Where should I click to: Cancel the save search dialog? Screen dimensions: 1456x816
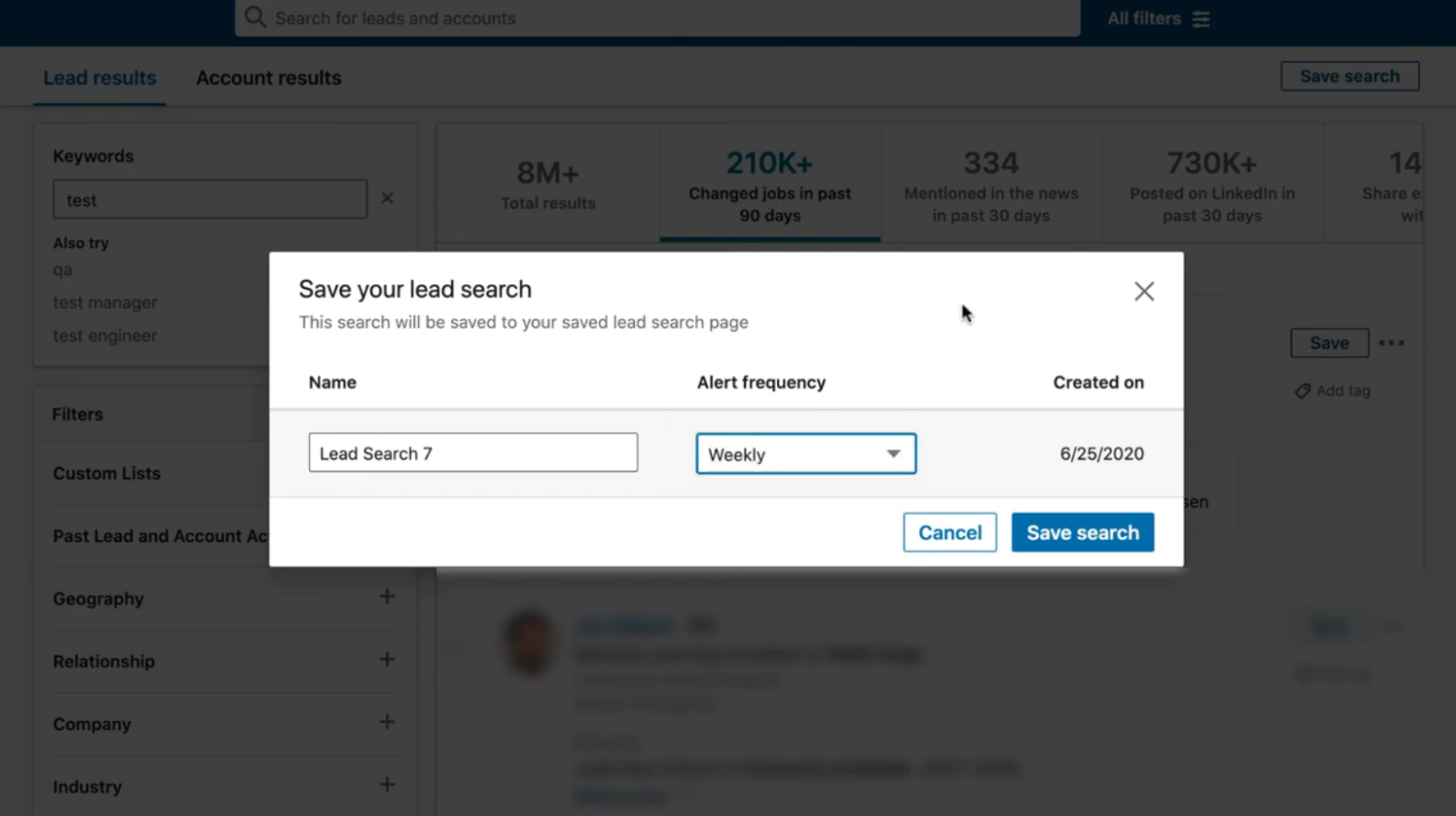[x=949, y=532]
